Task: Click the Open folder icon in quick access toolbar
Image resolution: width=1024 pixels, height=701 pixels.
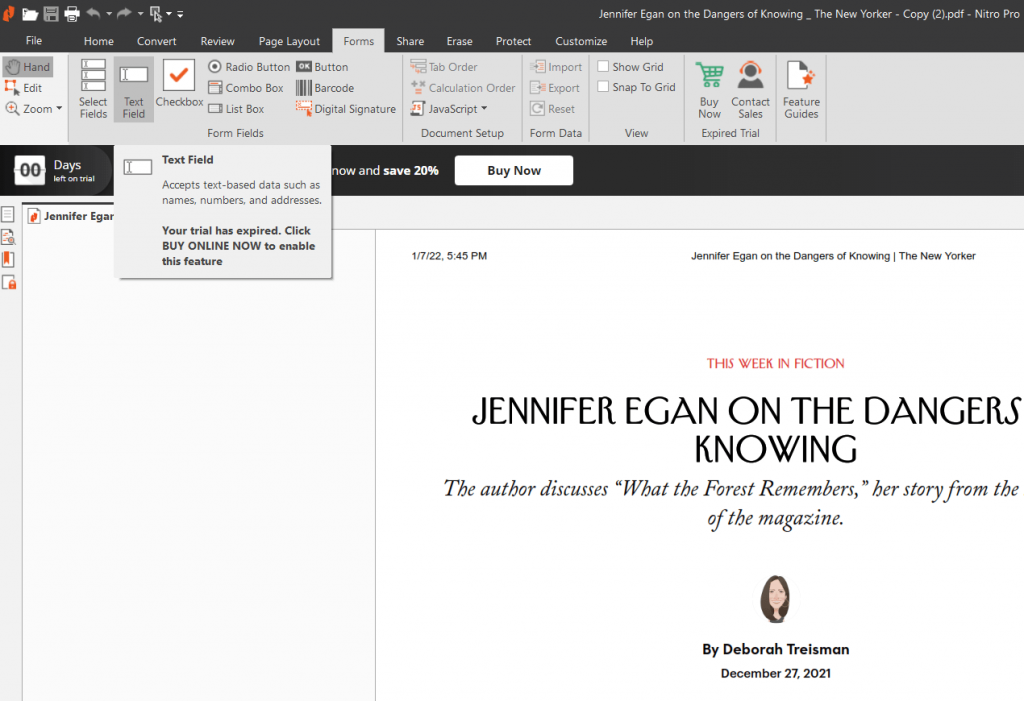Action: [29, 14]
